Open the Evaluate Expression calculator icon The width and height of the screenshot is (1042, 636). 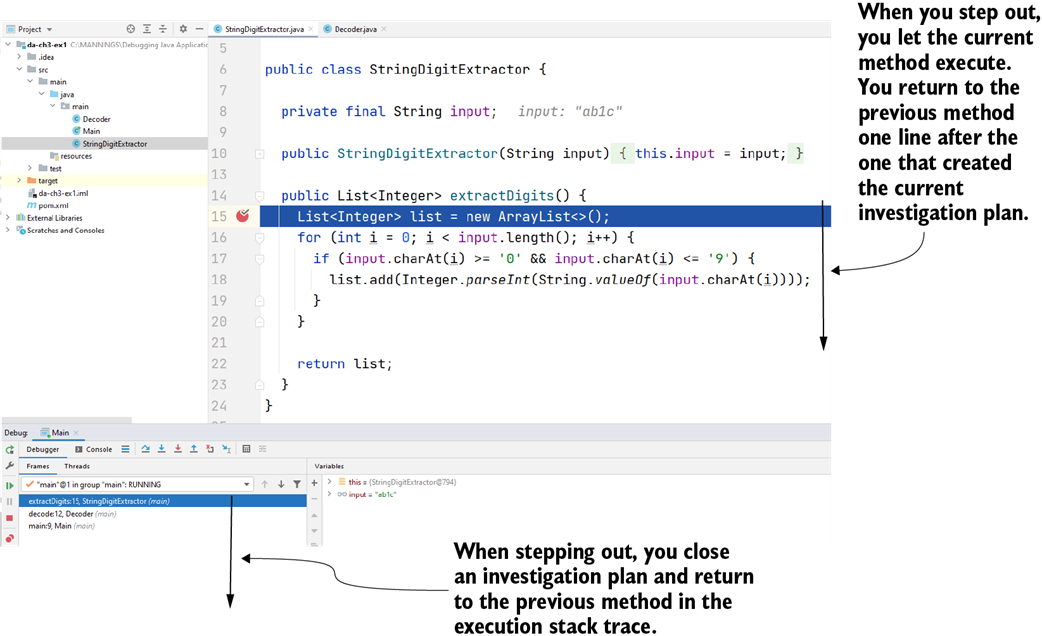246,448
